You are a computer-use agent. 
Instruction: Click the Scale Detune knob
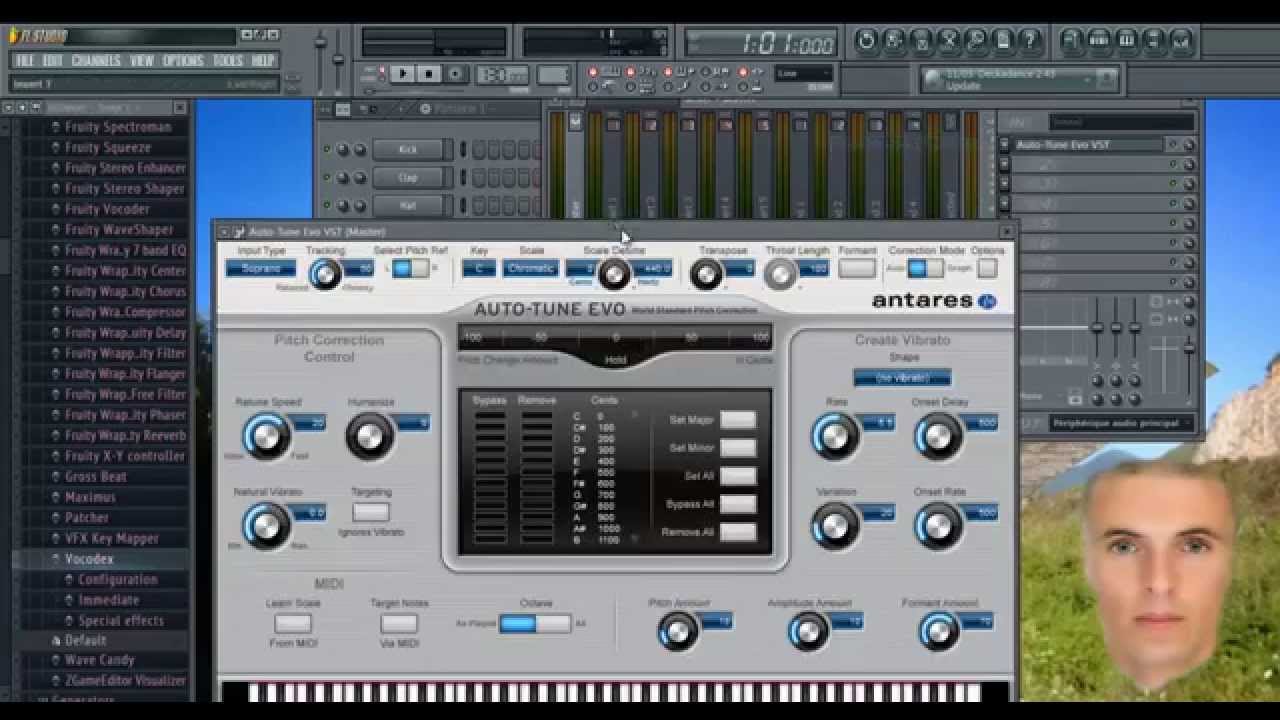[614, 274]
